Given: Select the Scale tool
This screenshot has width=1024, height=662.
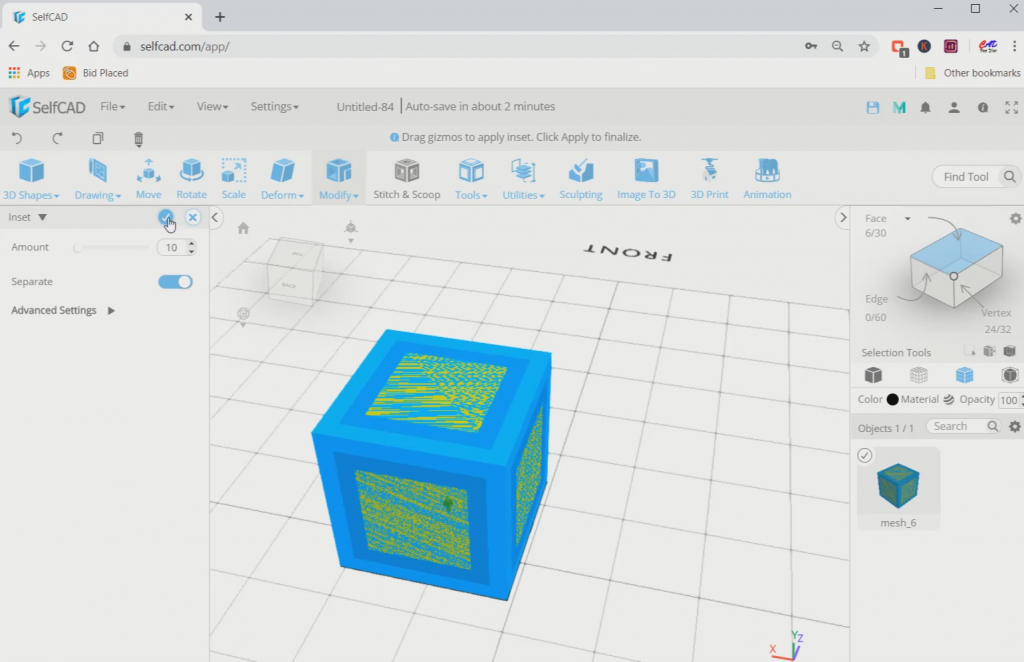Looking at the screenshot, I should (x=233, y=177).
